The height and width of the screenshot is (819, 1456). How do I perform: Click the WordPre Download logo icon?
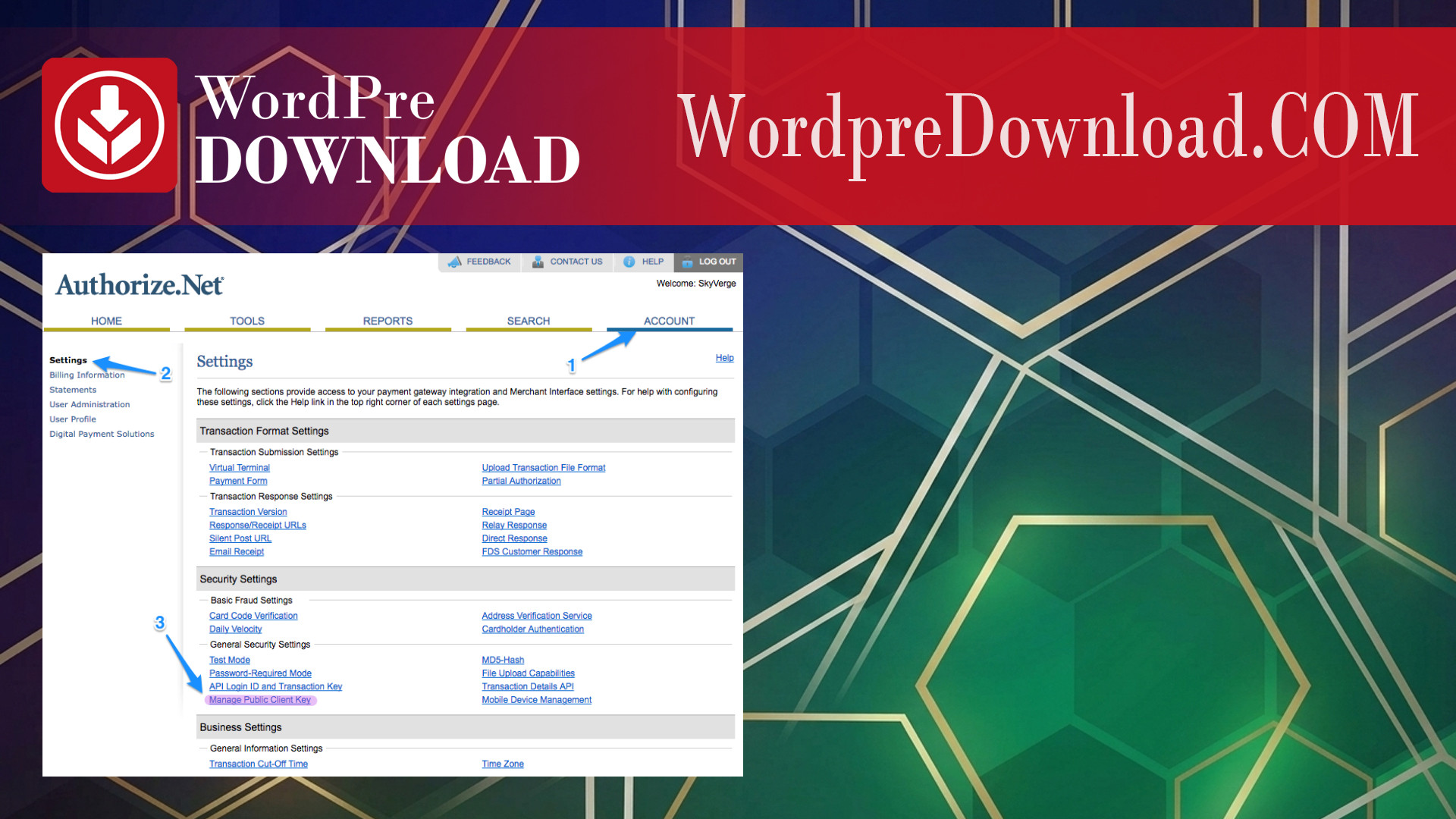tap(109, 125)
